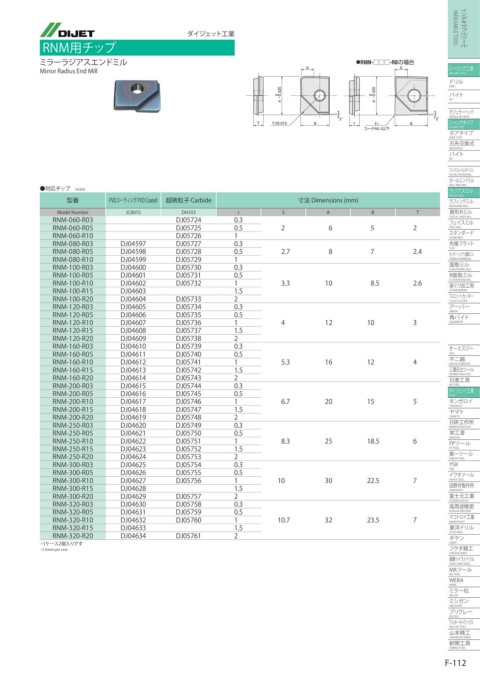Open the 角バイト index tab
This screenshot has width=480, height=677.
(x=464, y=319)
